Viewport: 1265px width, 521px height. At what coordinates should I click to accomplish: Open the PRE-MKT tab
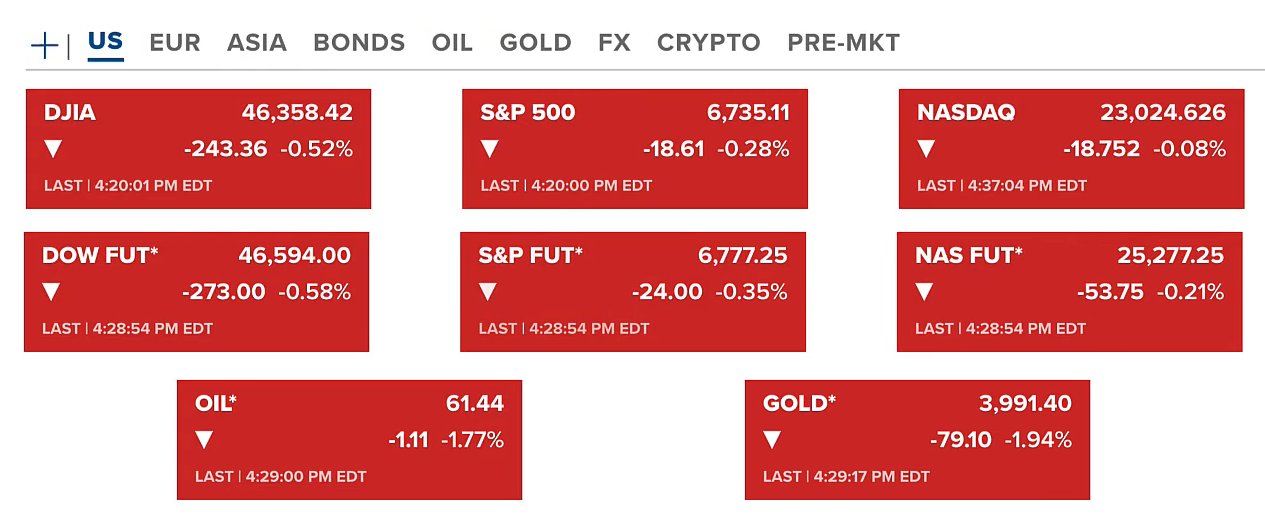tap(844, 43)
